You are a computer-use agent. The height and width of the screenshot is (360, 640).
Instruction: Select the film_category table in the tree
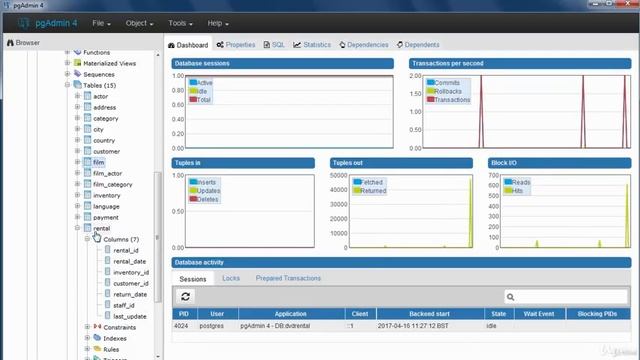coord(113,184)
